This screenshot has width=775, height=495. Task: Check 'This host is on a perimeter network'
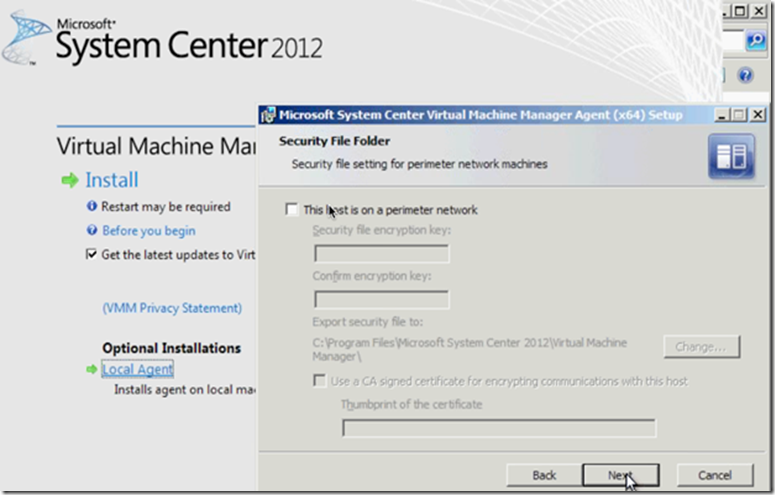click(292, 210)
